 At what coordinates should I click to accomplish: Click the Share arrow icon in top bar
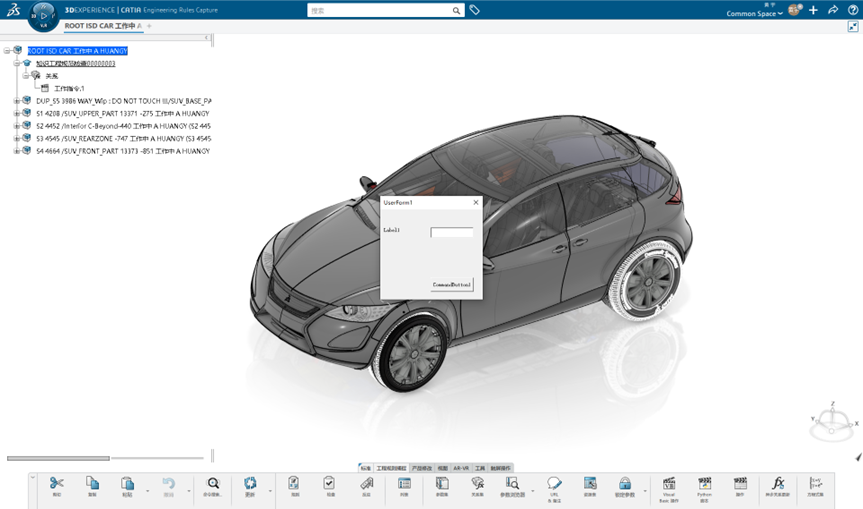click(x=833, y=10)
